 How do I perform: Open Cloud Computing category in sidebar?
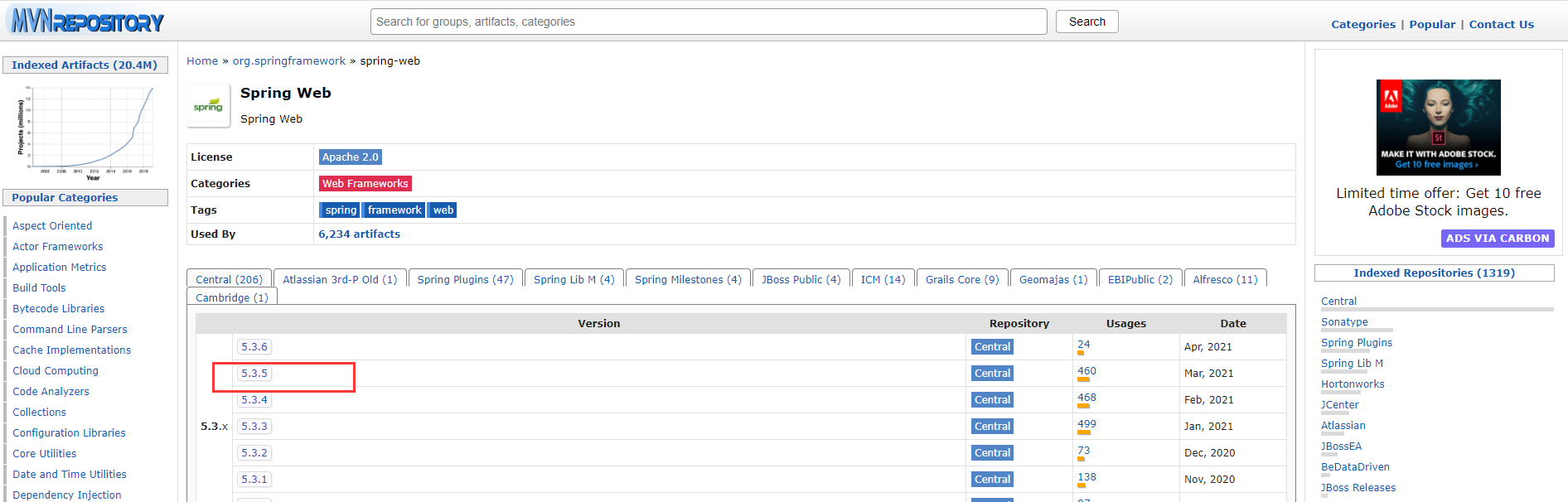pos(56,371)
